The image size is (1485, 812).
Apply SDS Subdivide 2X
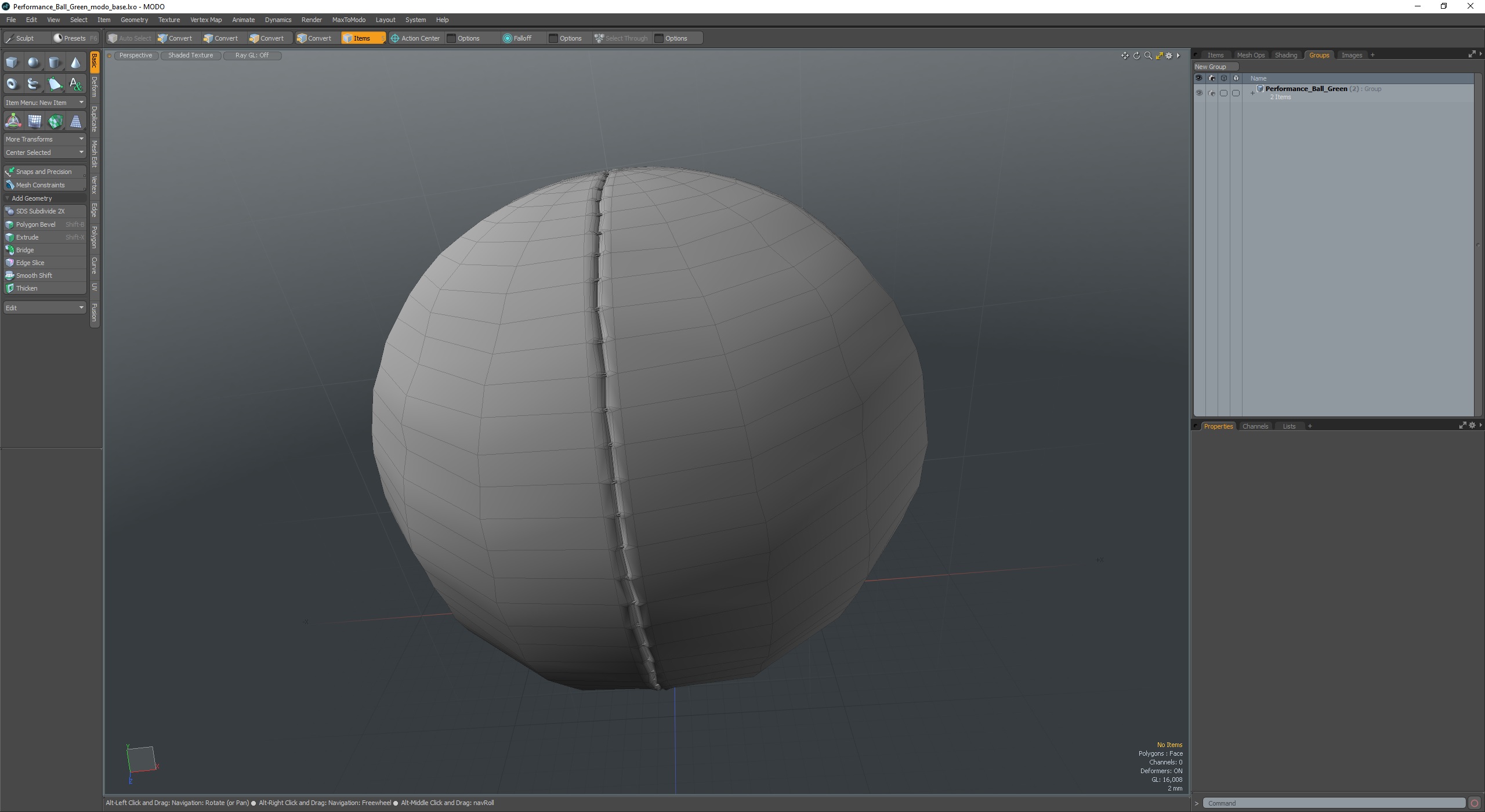(45, 211)
